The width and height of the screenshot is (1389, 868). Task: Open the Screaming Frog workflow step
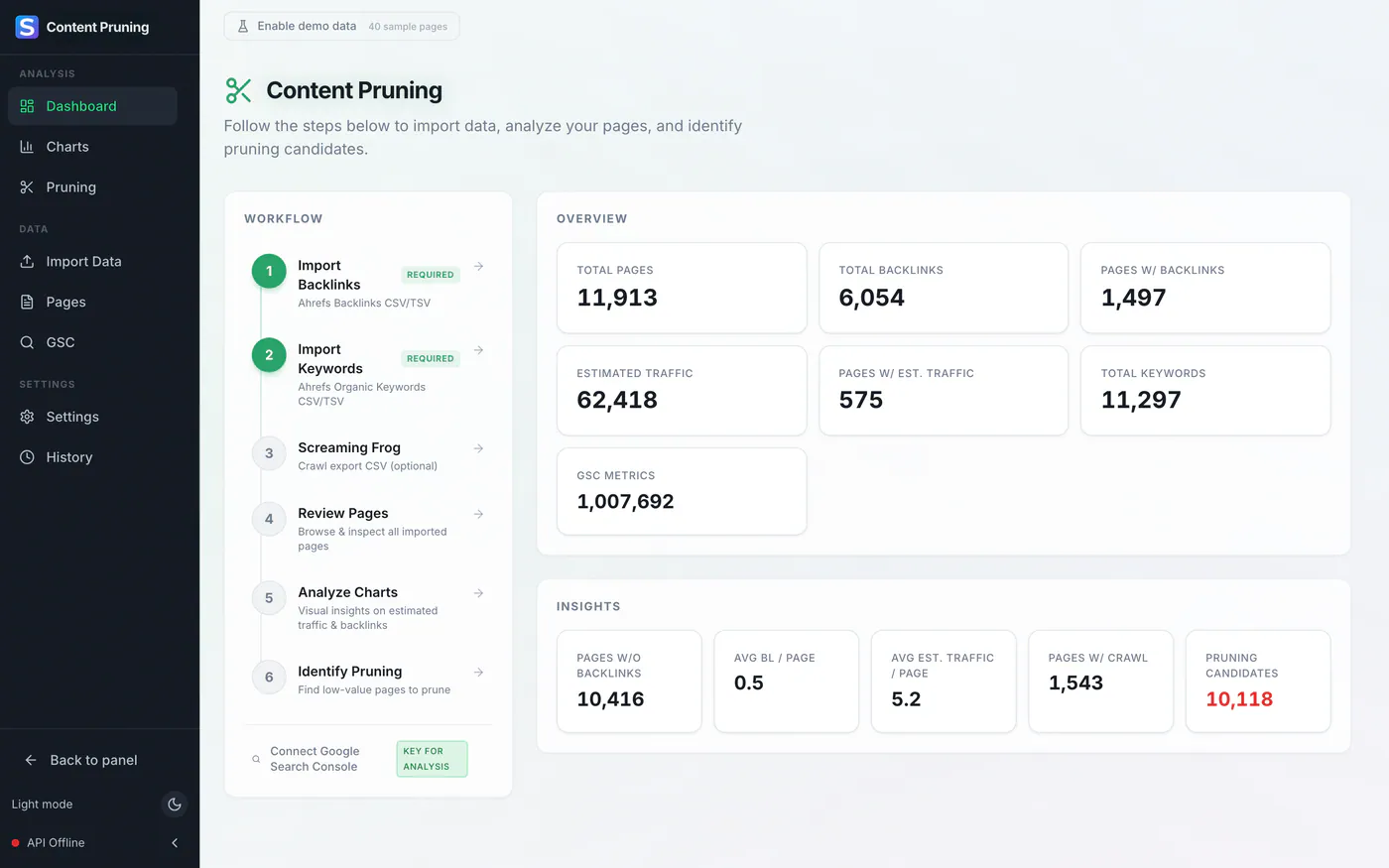pos(368,456)
